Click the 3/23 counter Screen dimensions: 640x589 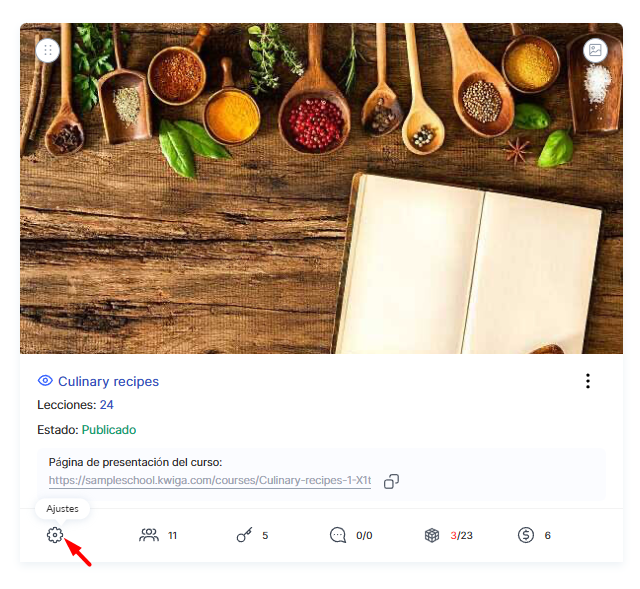click(x=462, y=536)
